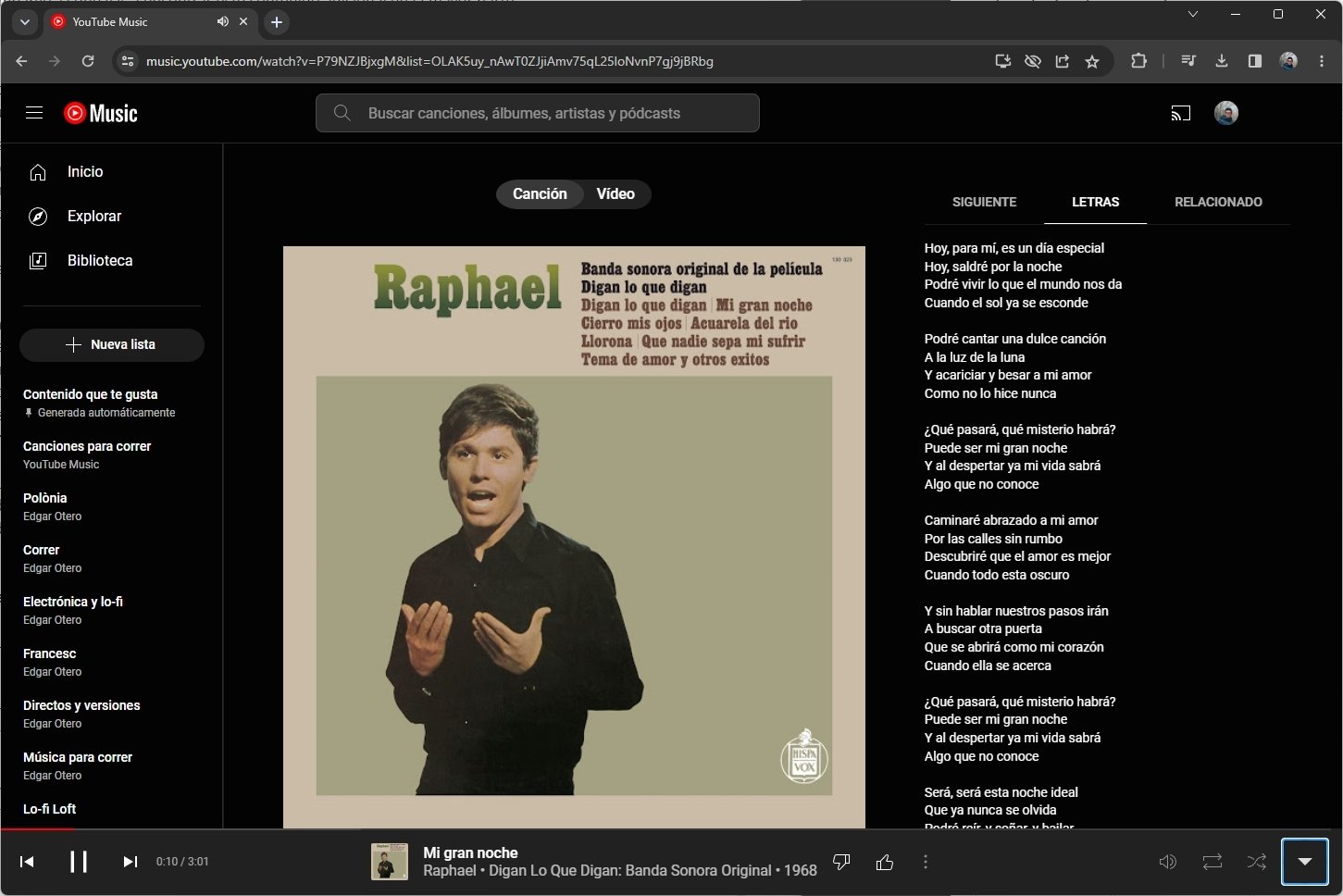Bookmark this page with the star
Screen dimensions: 1343x896
(1092, 61)
